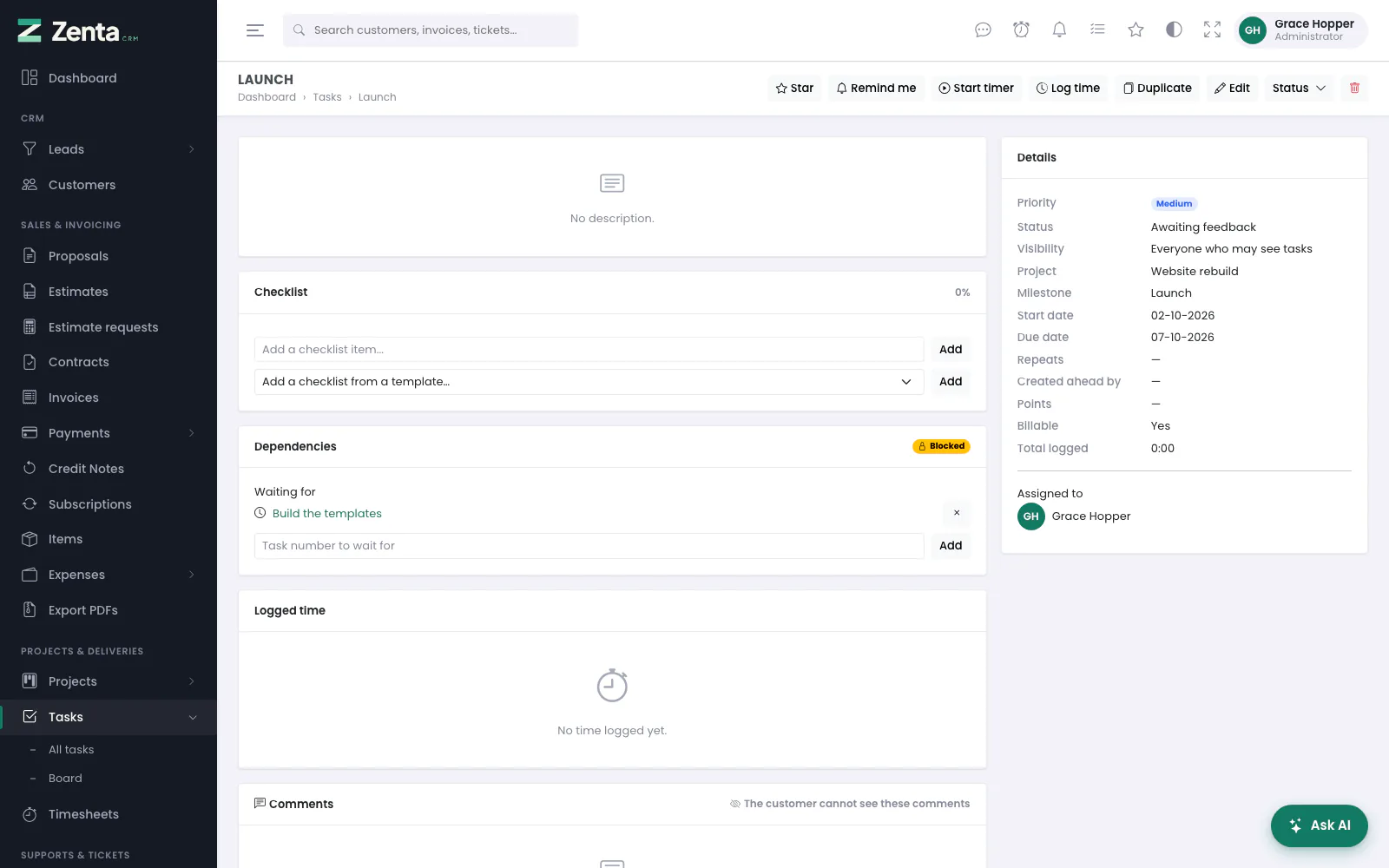The height and width of the screenshot is (868, 1389).
Task: Open the Status dropdown
Action: [x=1299, y=88]
